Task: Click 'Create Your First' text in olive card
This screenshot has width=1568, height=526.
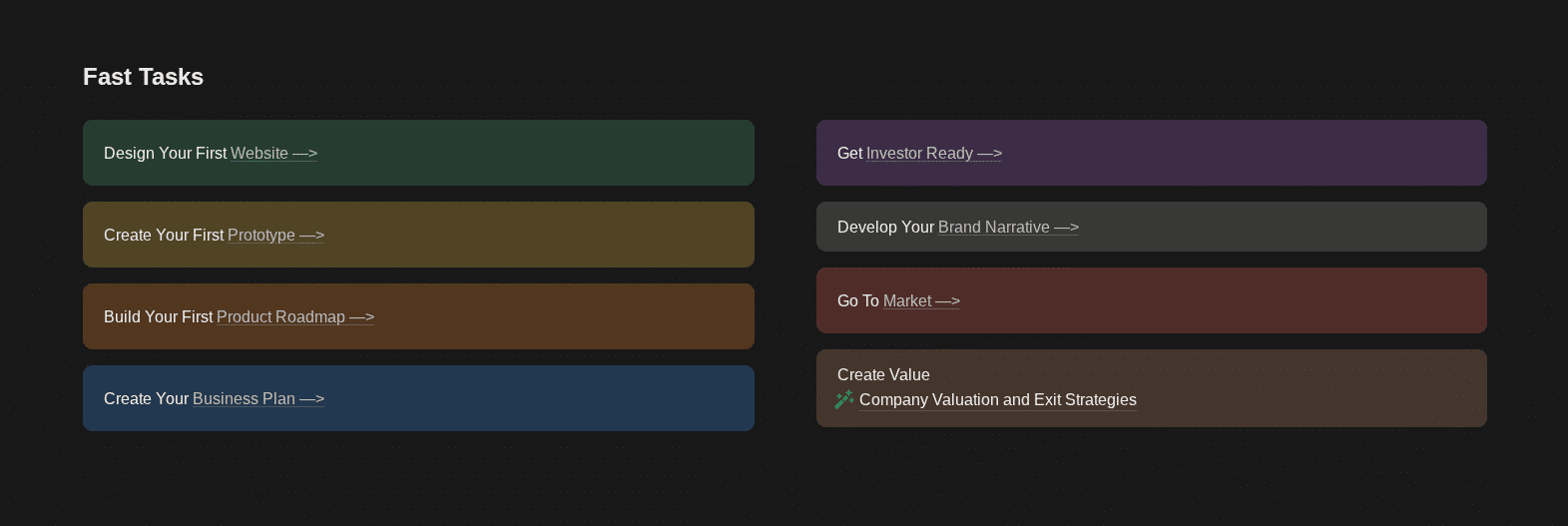Action: (x=164, y=236)
